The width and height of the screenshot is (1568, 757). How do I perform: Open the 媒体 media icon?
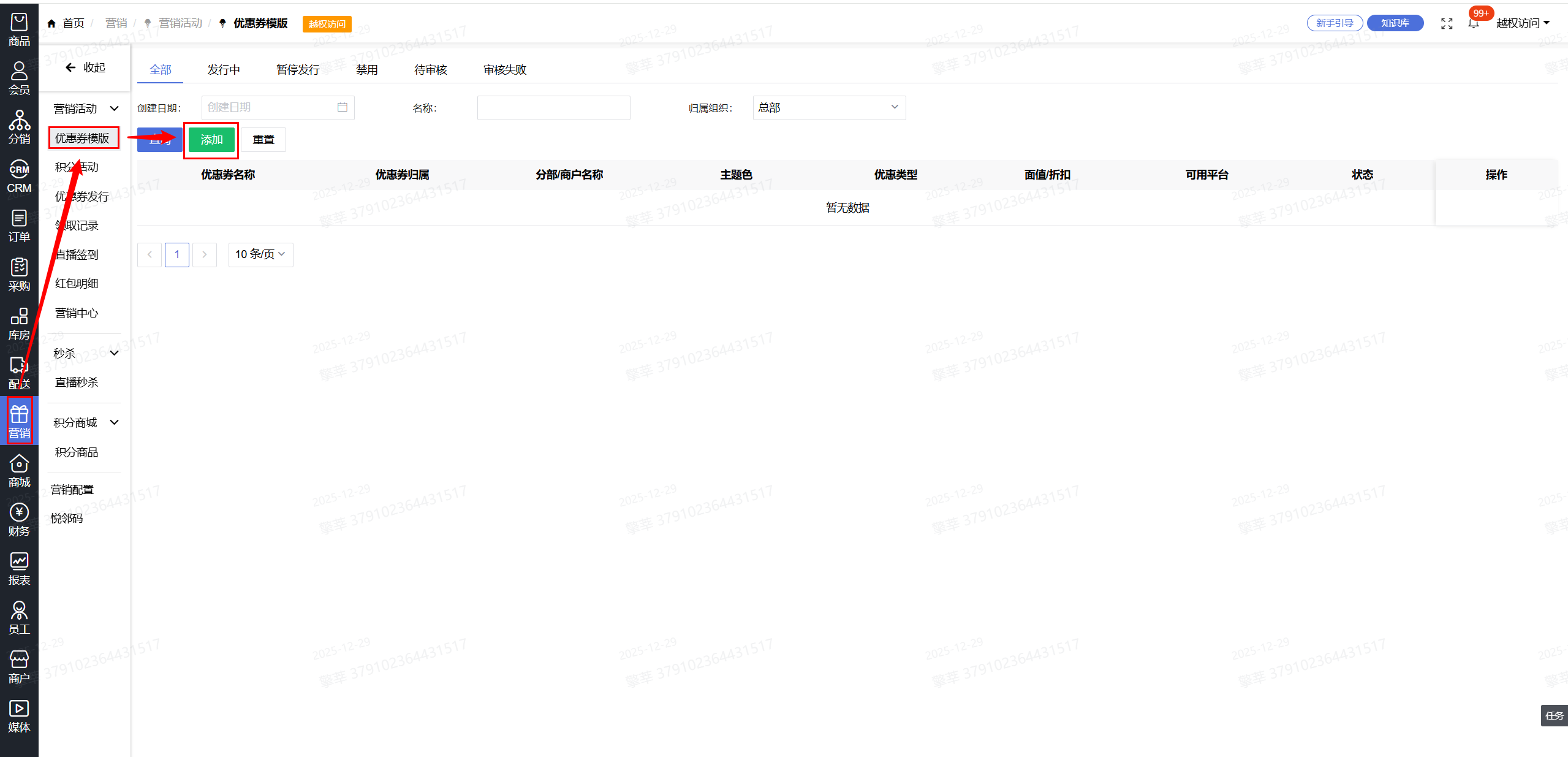(x=19, y=716)
